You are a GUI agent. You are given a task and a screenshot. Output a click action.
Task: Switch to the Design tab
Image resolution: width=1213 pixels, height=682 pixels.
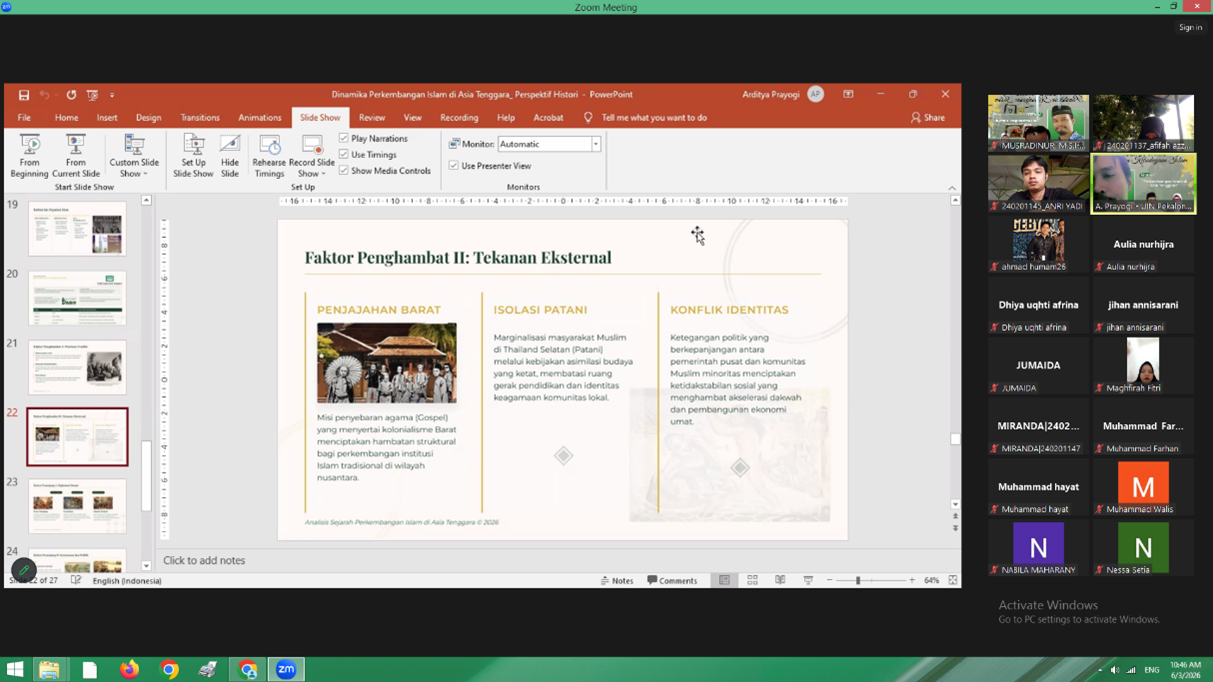pos(148,118)
